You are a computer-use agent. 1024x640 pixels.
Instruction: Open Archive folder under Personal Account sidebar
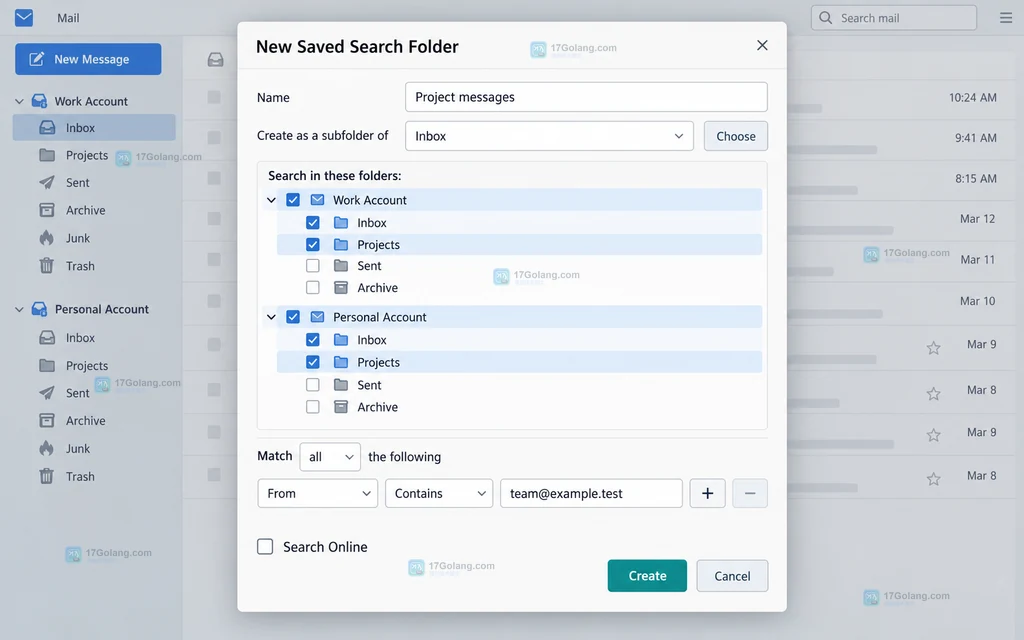coord(94,421)
